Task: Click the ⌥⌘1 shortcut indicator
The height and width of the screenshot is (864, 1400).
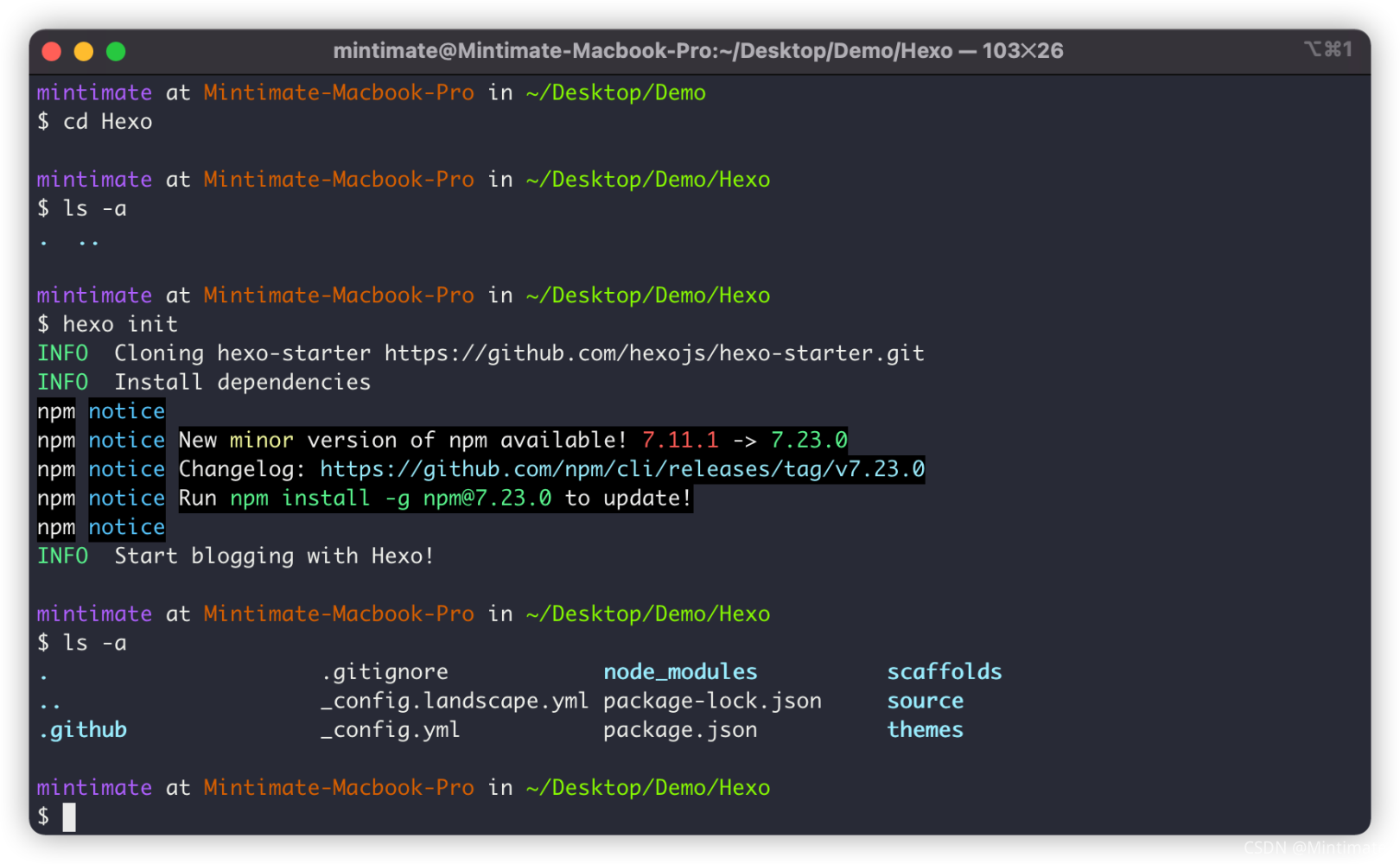Action: point(1328,49)
